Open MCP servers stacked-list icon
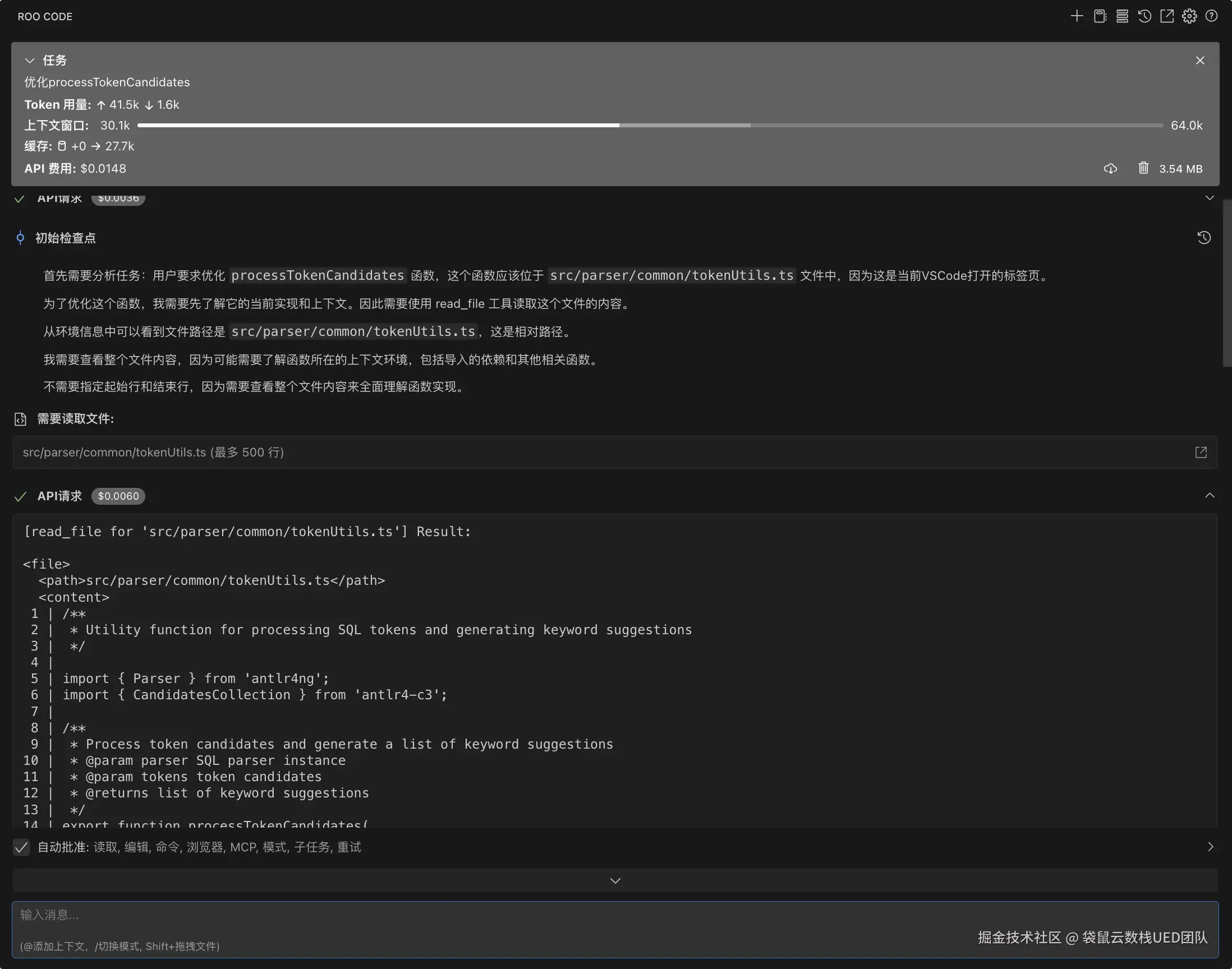The height and width of the screenshot is (969, 1232). pos(1122,16)
